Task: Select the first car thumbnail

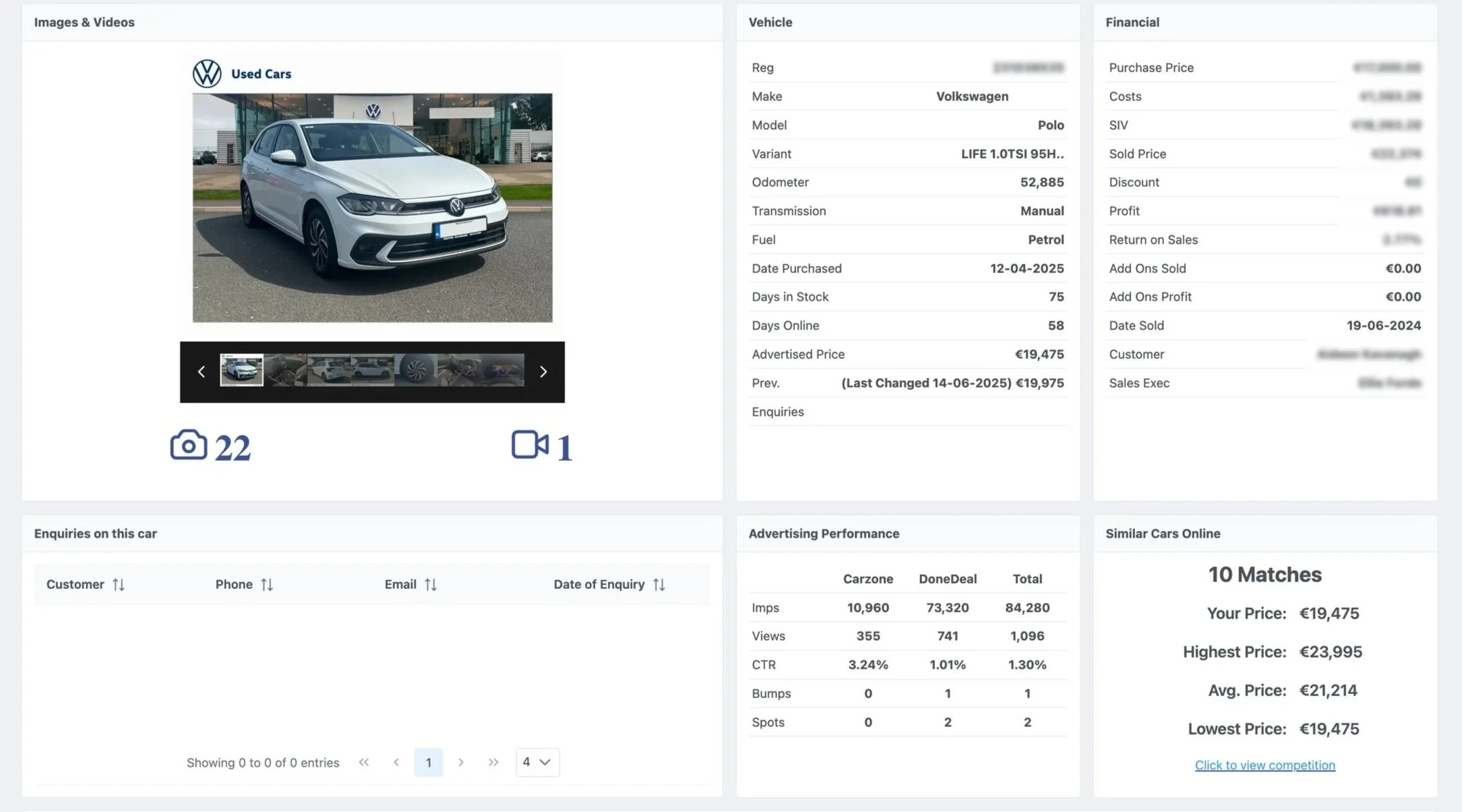Action: click(x=241, y=370)
